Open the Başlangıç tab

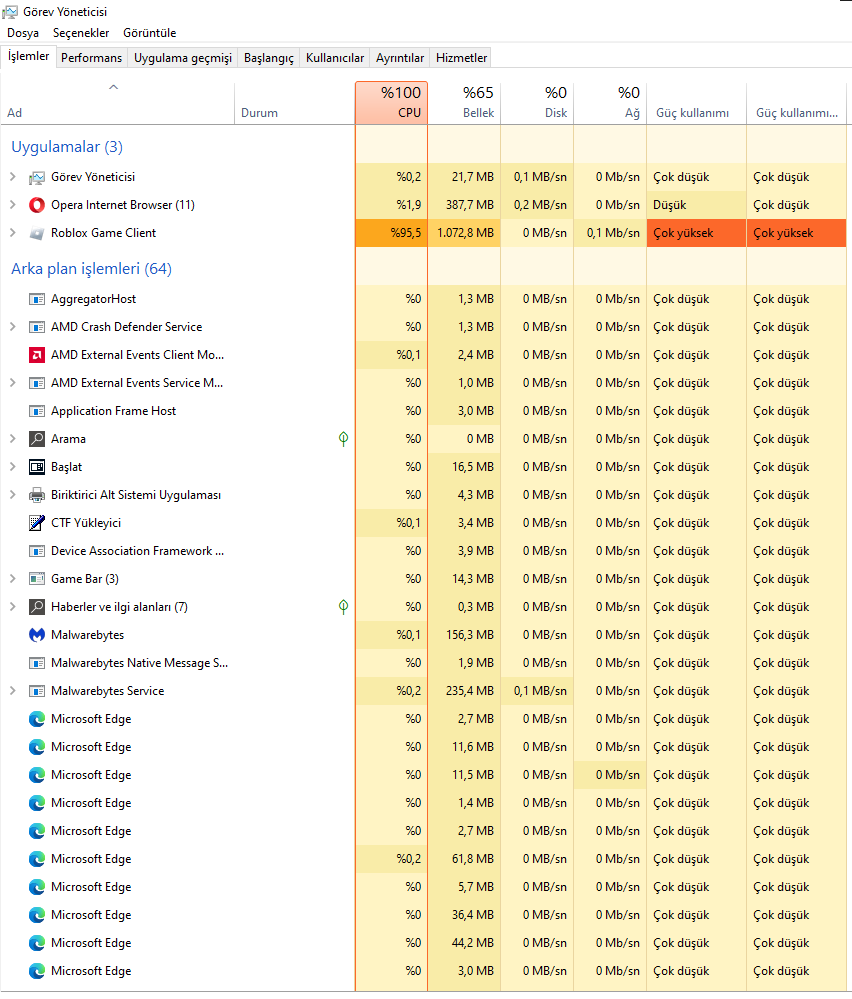click(x=269, y=58)
